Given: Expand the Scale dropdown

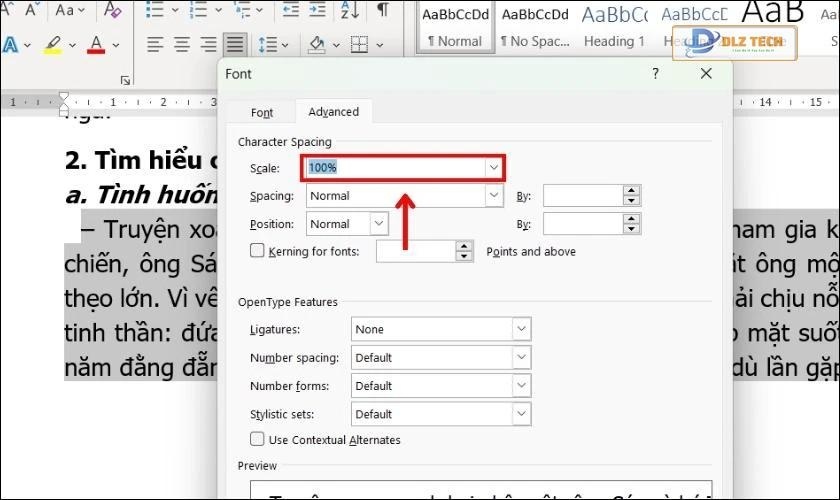Looking at the screenshot, I should point(493,168).
